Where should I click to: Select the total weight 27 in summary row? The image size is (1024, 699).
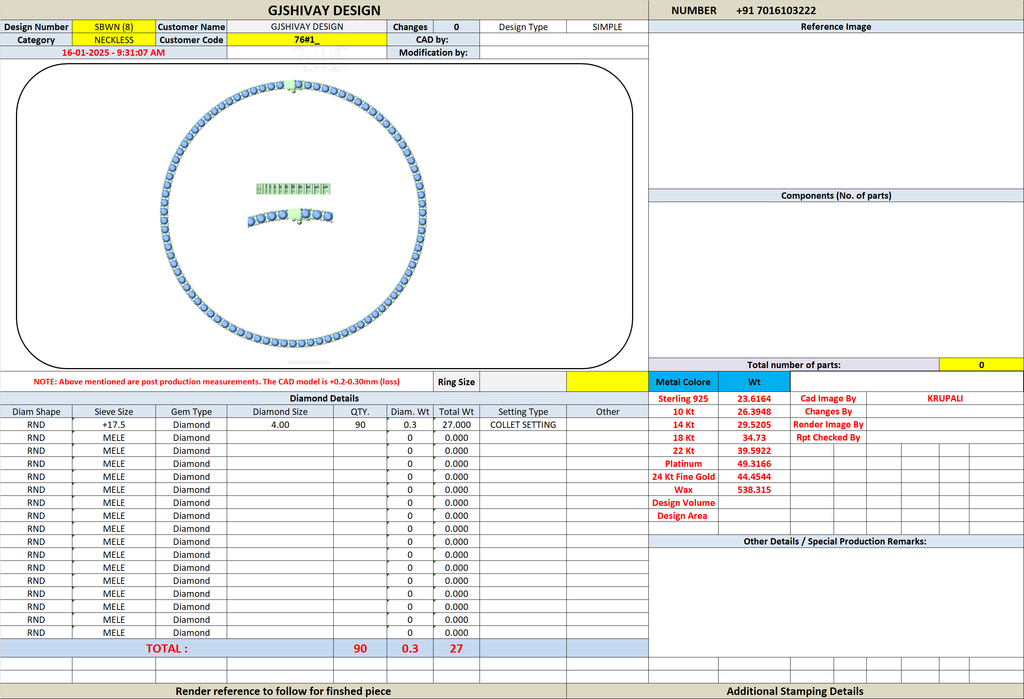pos(456,649)
